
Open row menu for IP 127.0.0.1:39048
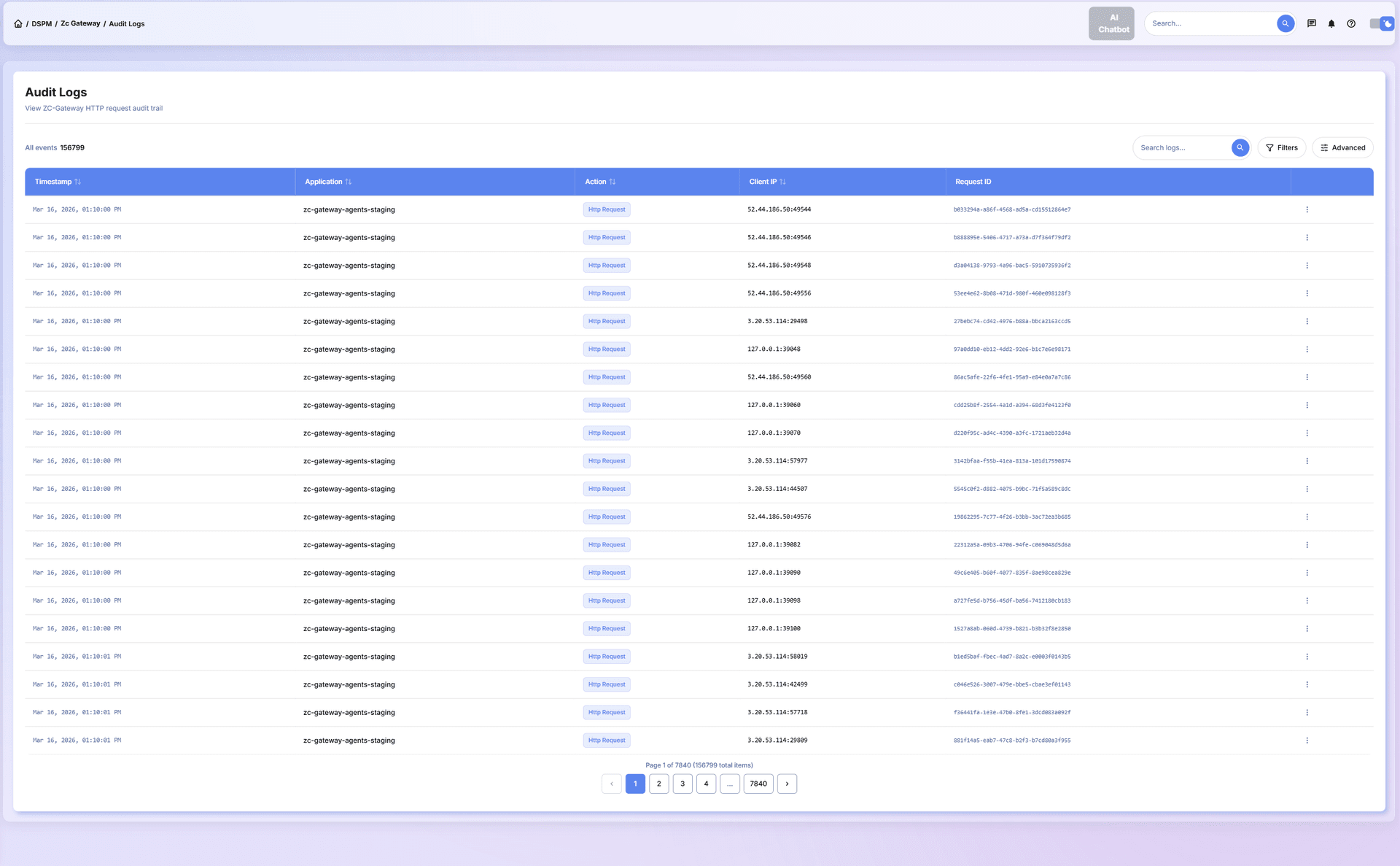click(1307, 349)
